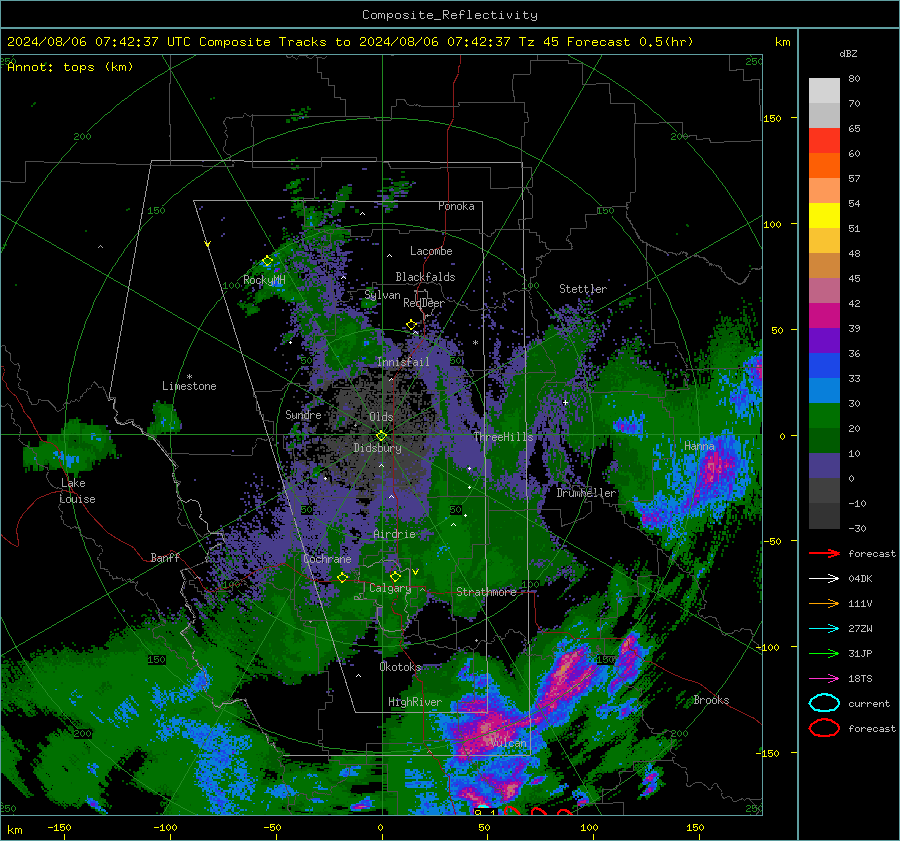Select the bright yellow dBZ legend swatch
900x841 pixels.
(824, 215)
